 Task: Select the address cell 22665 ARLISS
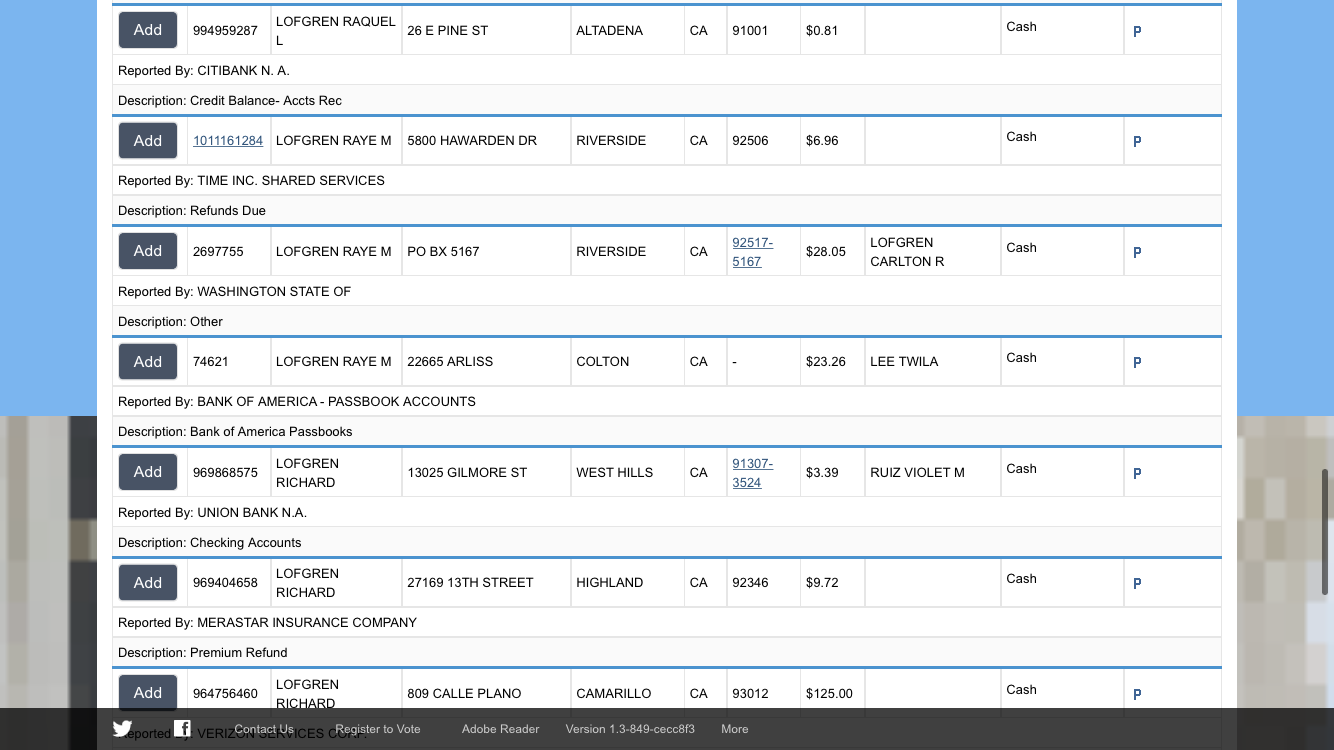point(486,362)
